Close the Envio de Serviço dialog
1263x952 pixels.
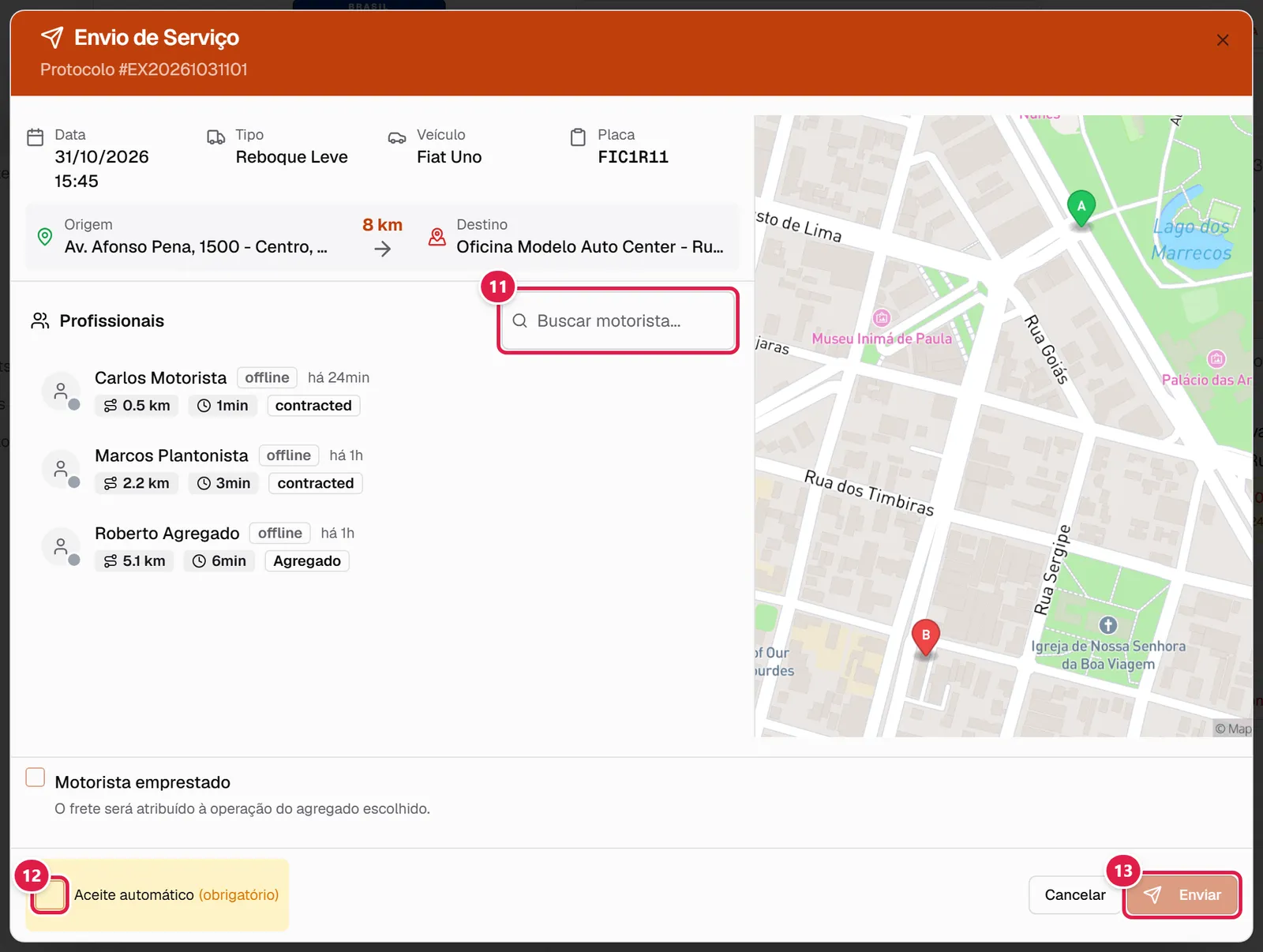click(1222, 40)
